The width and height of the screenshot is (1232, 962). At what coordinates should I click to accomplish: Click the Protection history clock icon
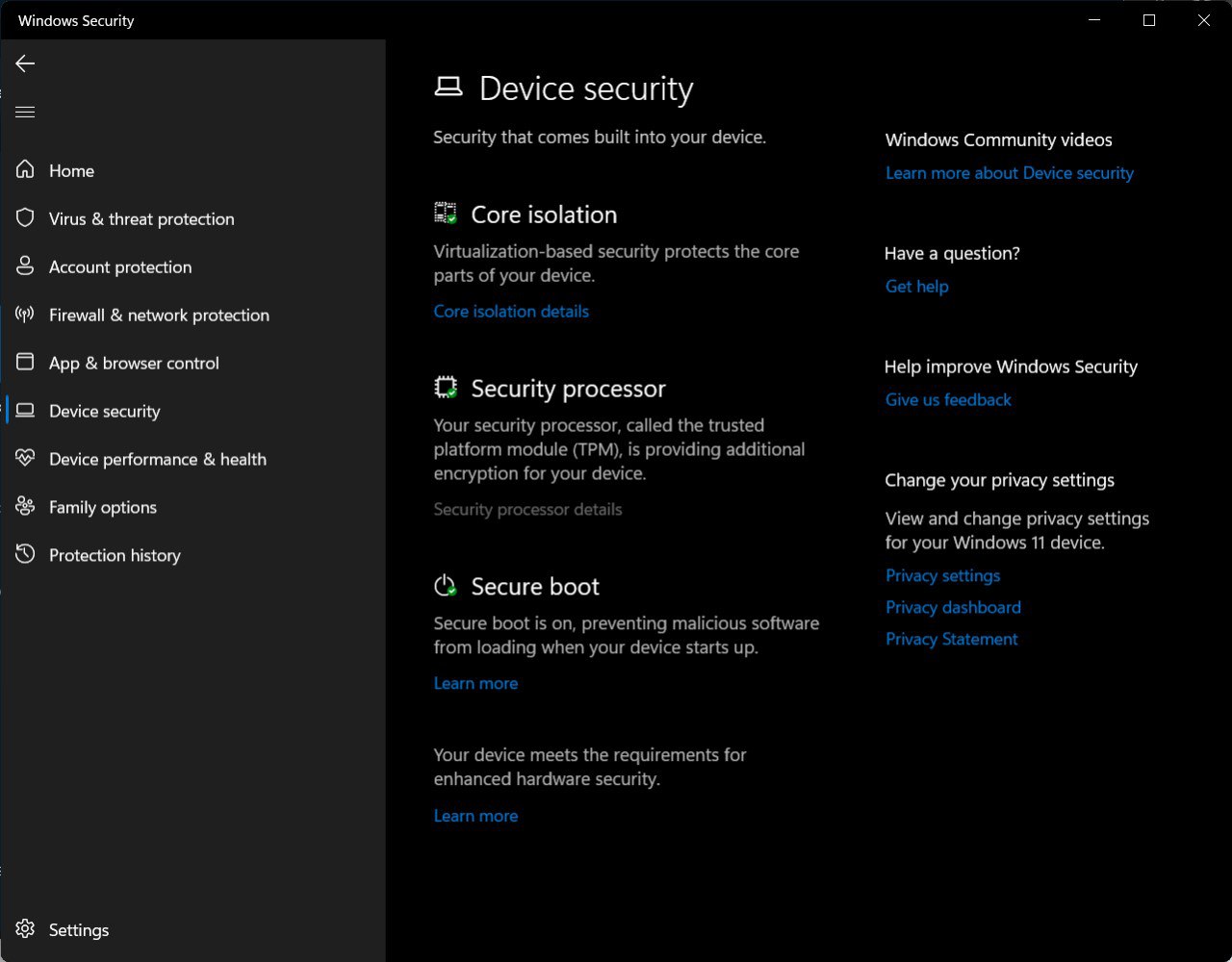(x=25, y=555)
